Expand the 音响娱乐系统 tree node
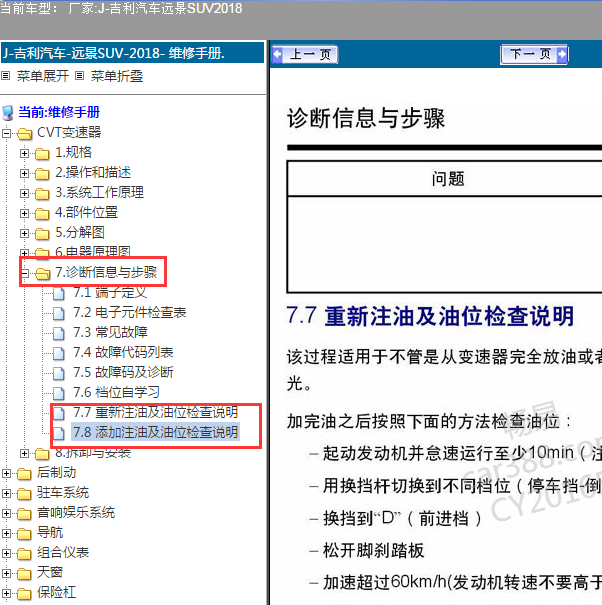The width and height of the screenshot is (602, 605). click(x=6, y=514)
